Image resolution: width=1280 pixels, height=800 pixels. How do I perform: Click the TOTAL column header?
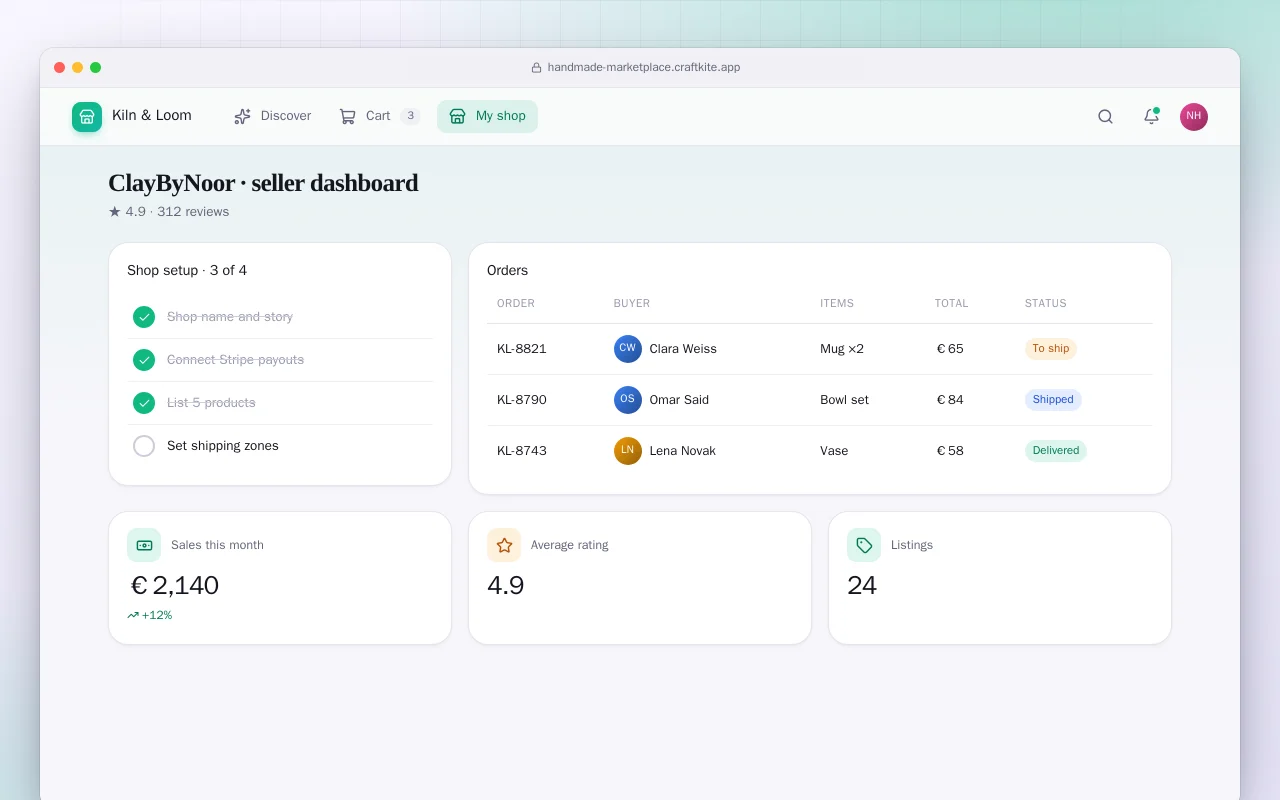(952, 303)
